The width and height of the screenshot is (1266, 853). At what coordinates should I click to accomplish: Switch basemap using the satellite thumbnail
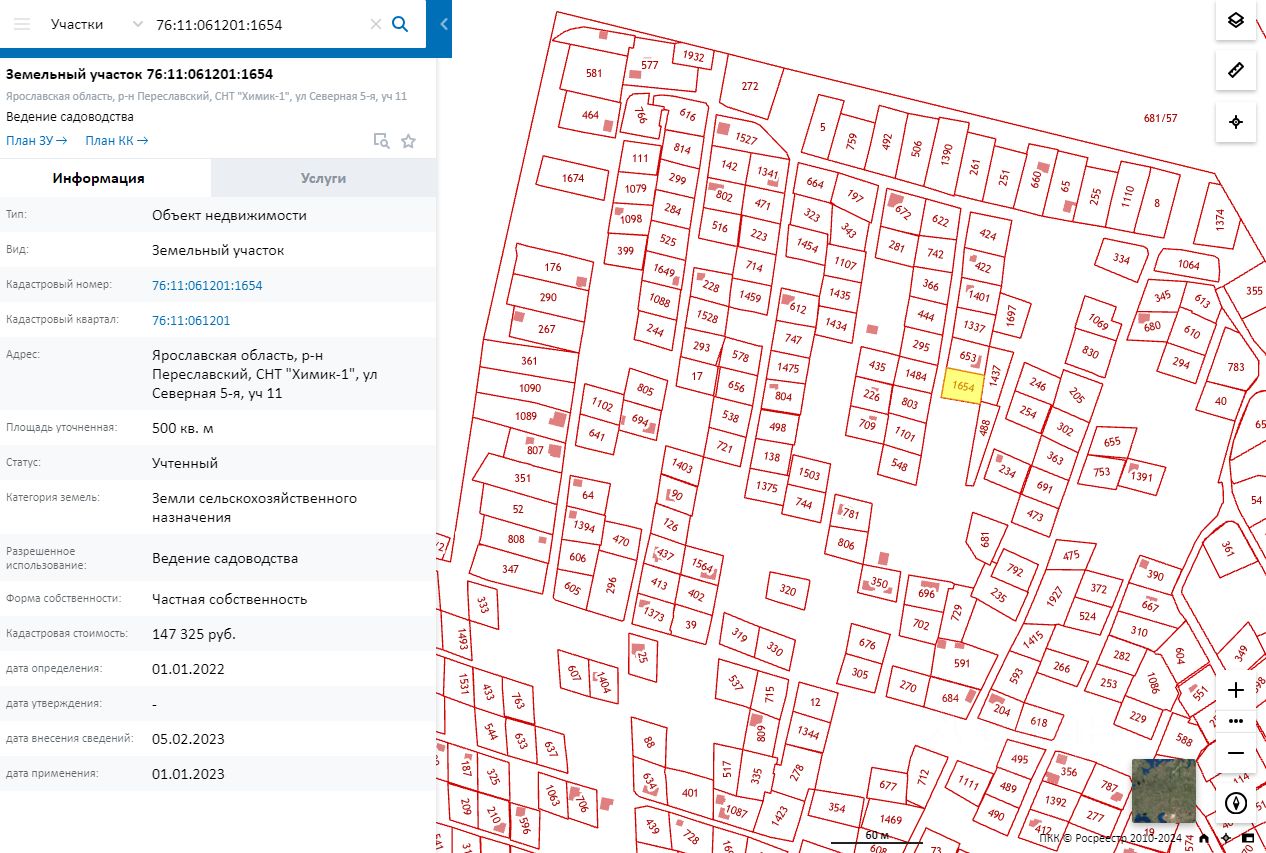click(1163, 790)
